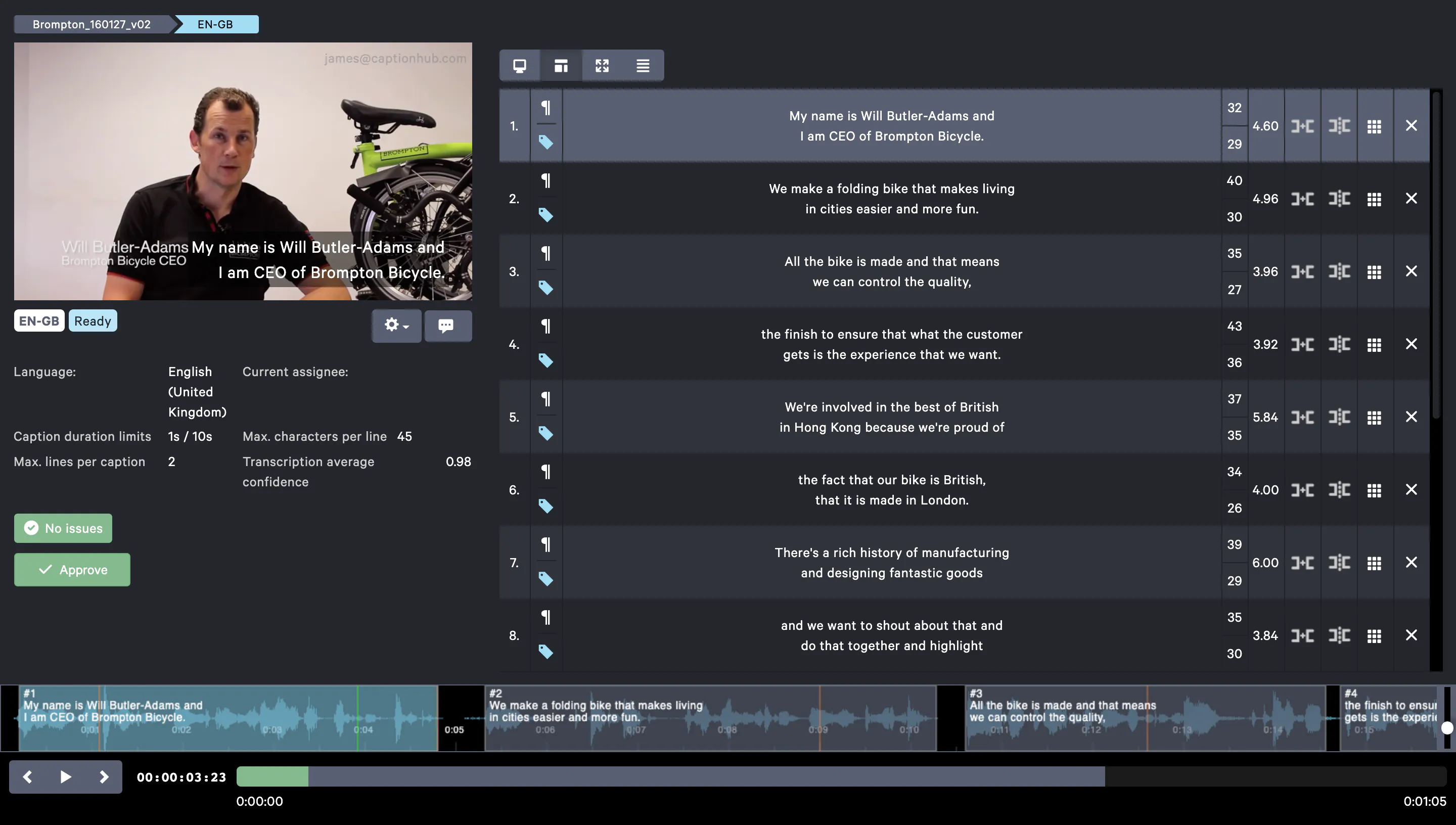Image resolution: width=1456 pixels, height=825 pixels.
Task: Open the fullscreen view mode
Action: [x=602, y=65]
